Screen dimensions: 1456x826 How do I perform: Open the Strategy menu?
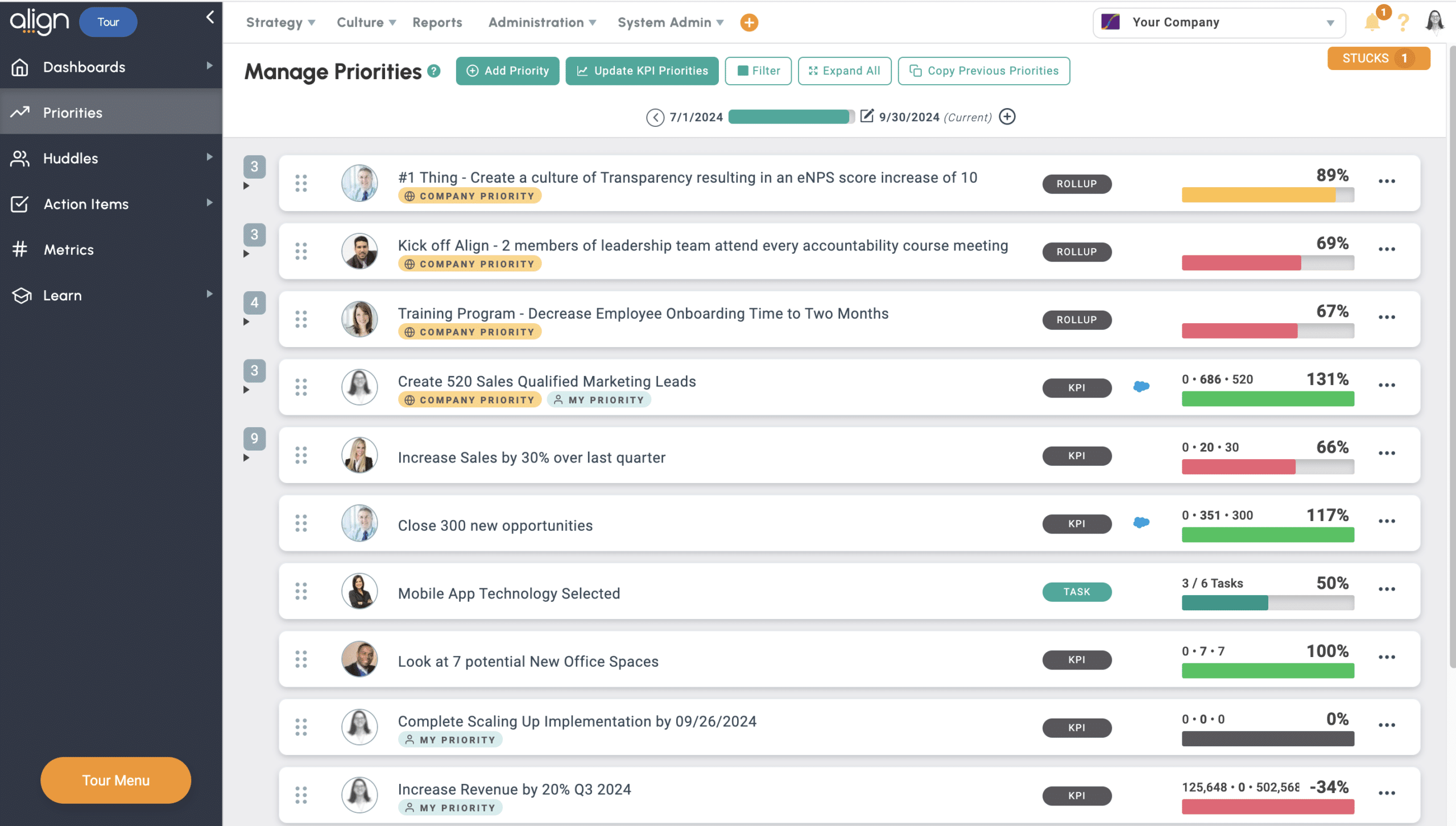(x=280, y=22)
